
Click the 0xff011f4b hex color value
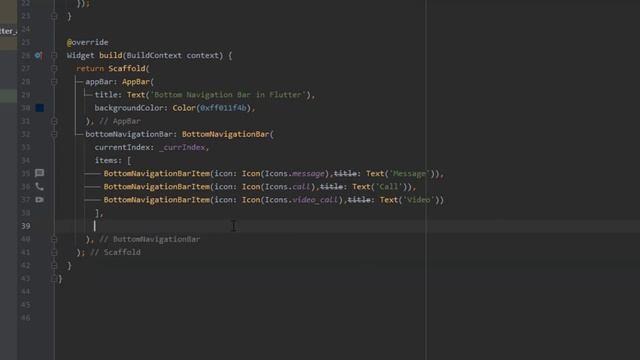click(223, 108)
